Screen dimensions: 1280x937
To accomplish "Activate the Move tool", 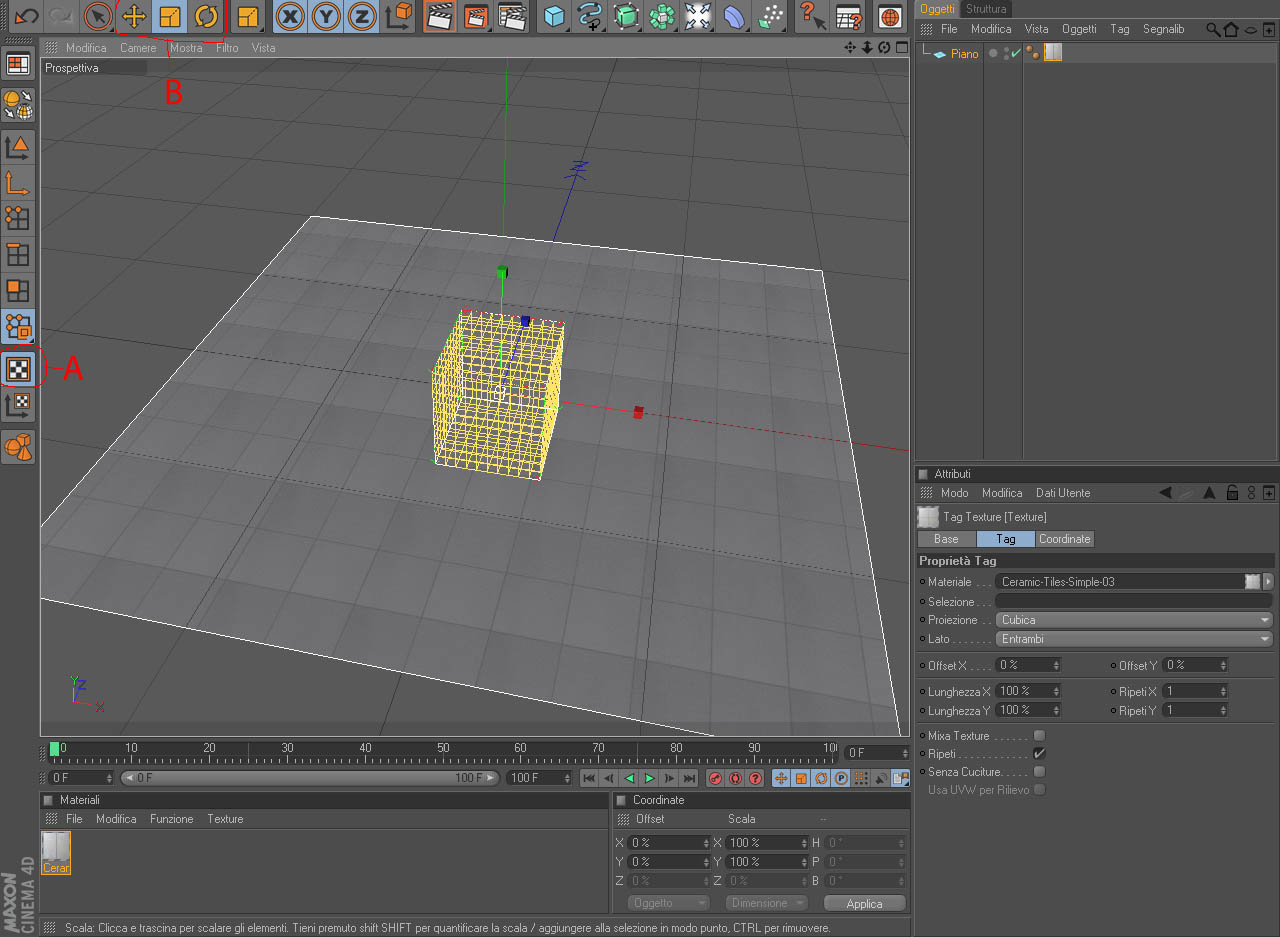I will tap(134, 16).
